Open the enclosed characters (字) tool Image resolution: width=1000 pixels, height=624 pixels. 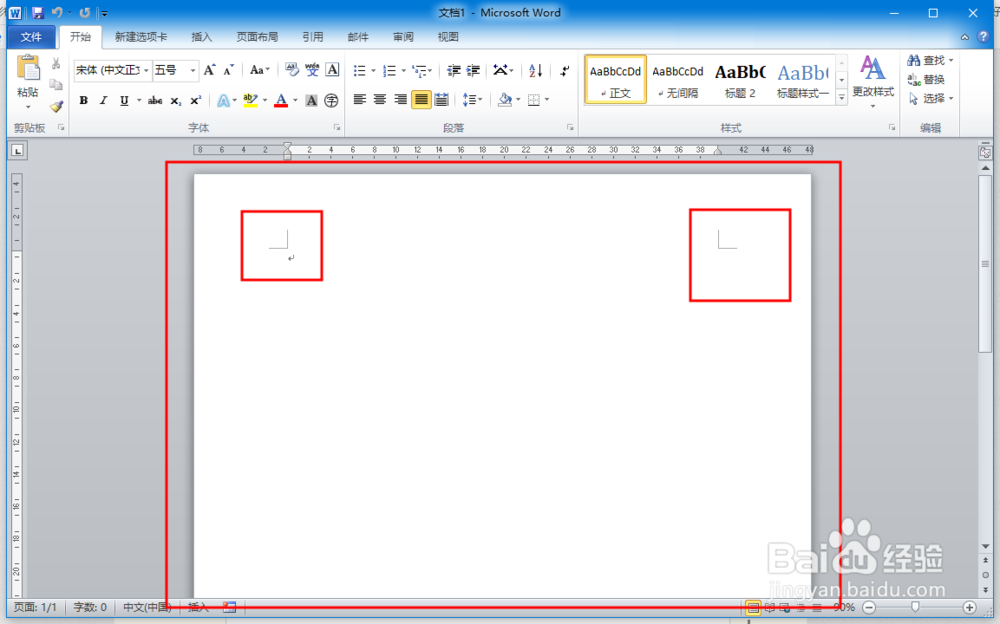click(331, 100)
